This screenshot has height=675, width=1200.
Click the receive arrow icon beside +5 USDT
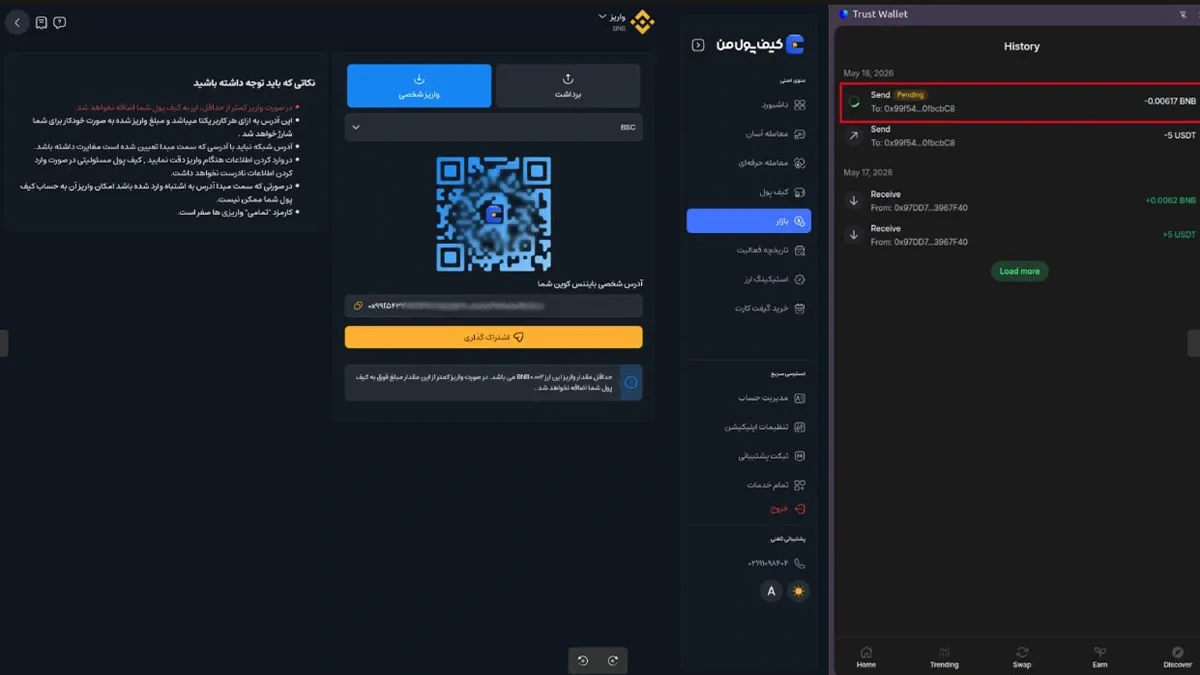pyautogui.click(x=854, y=235)
